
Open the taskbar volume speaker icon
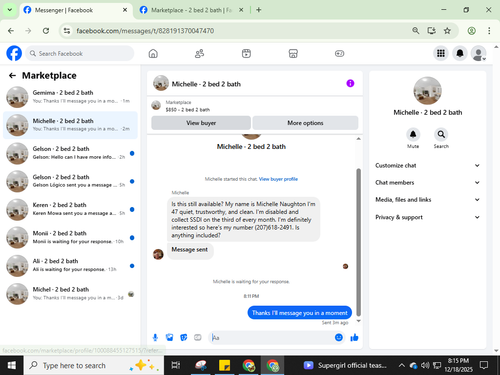(425, 365)
